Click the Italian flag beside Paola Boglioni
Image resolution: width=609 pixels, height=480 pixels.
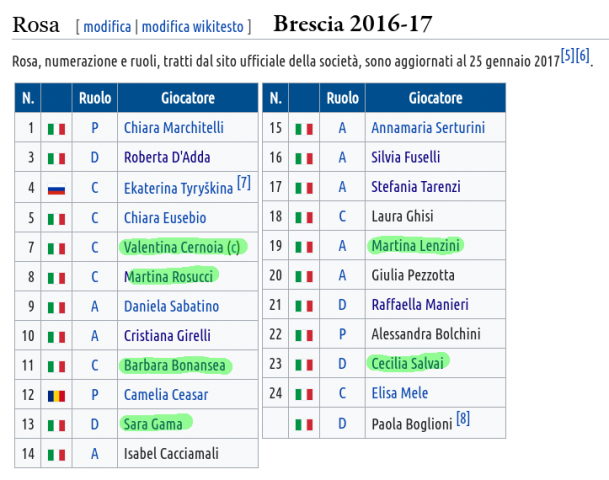tap(304, 424)
